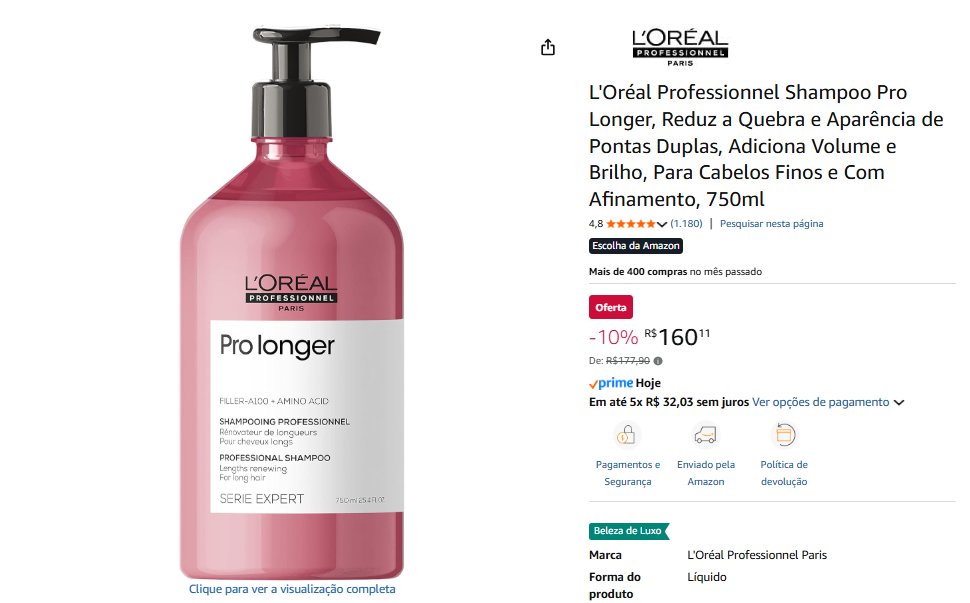
Task: Open the Ver opções de pagamento link
Action: pos(820,402)
